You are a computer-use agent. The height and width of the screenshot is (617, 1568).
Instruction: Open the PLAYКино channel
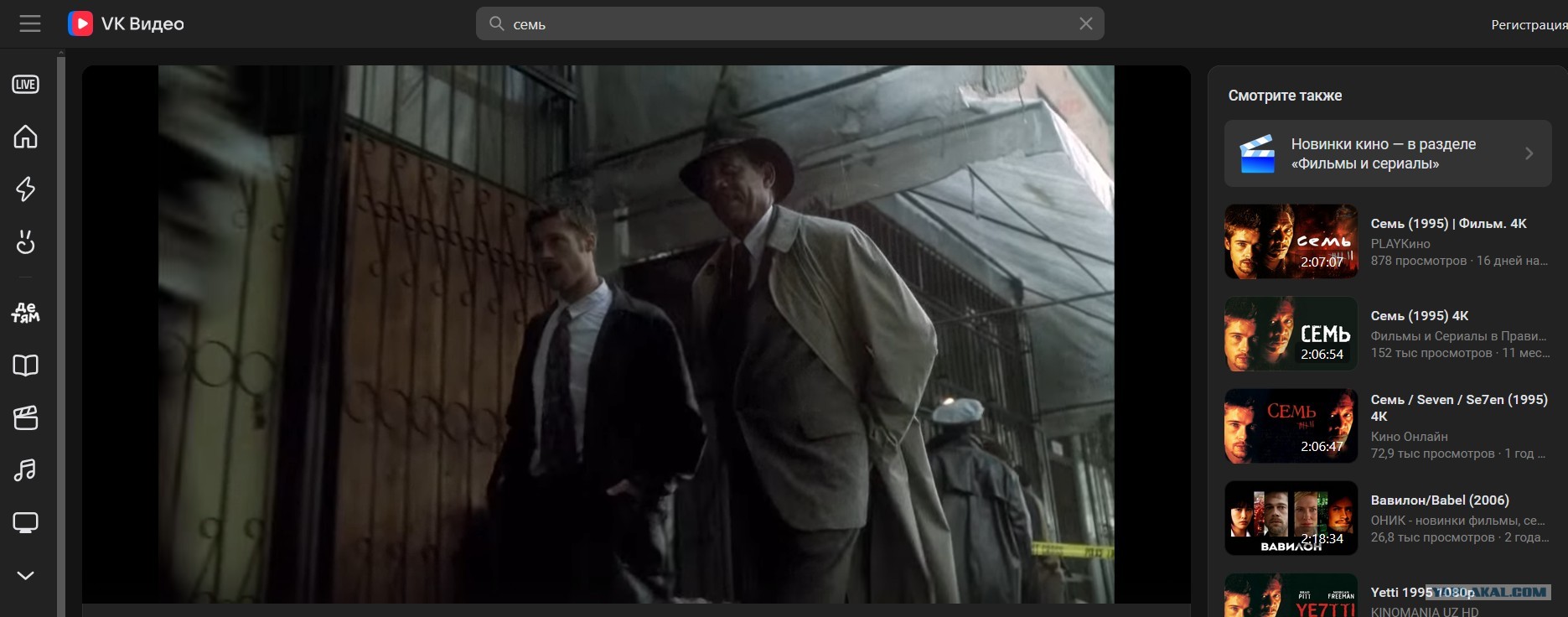coord(1400,244)
